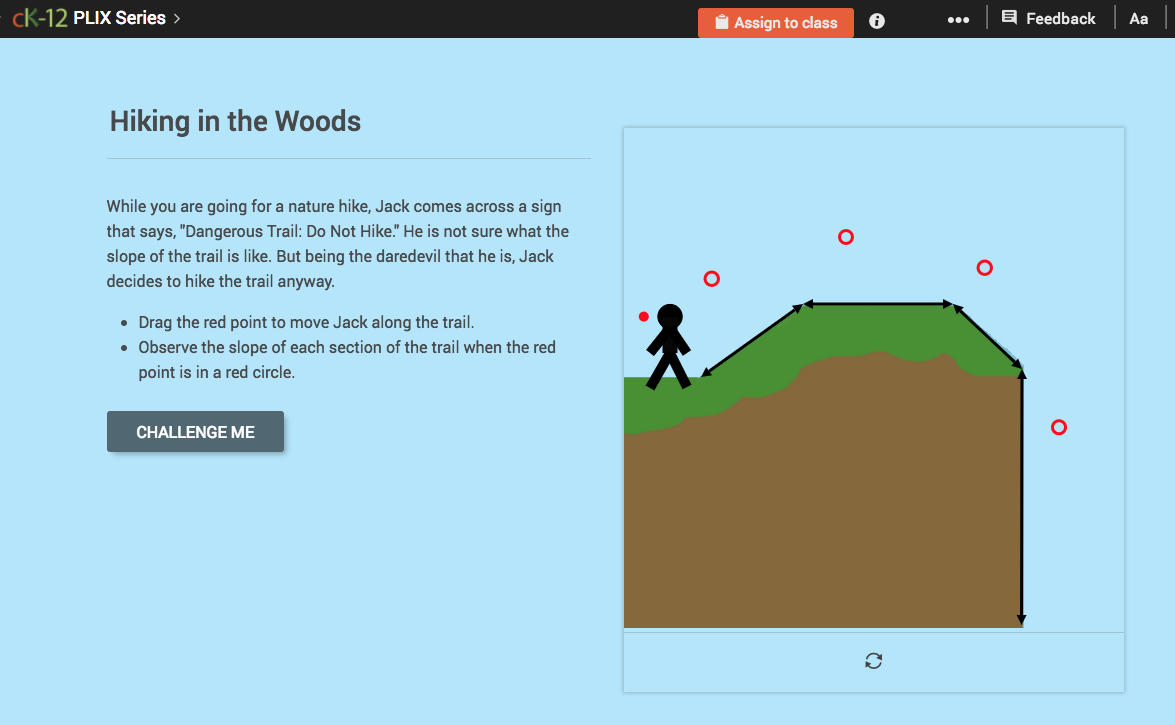Open the Aa text display settings

click(x=1139, y=18)
